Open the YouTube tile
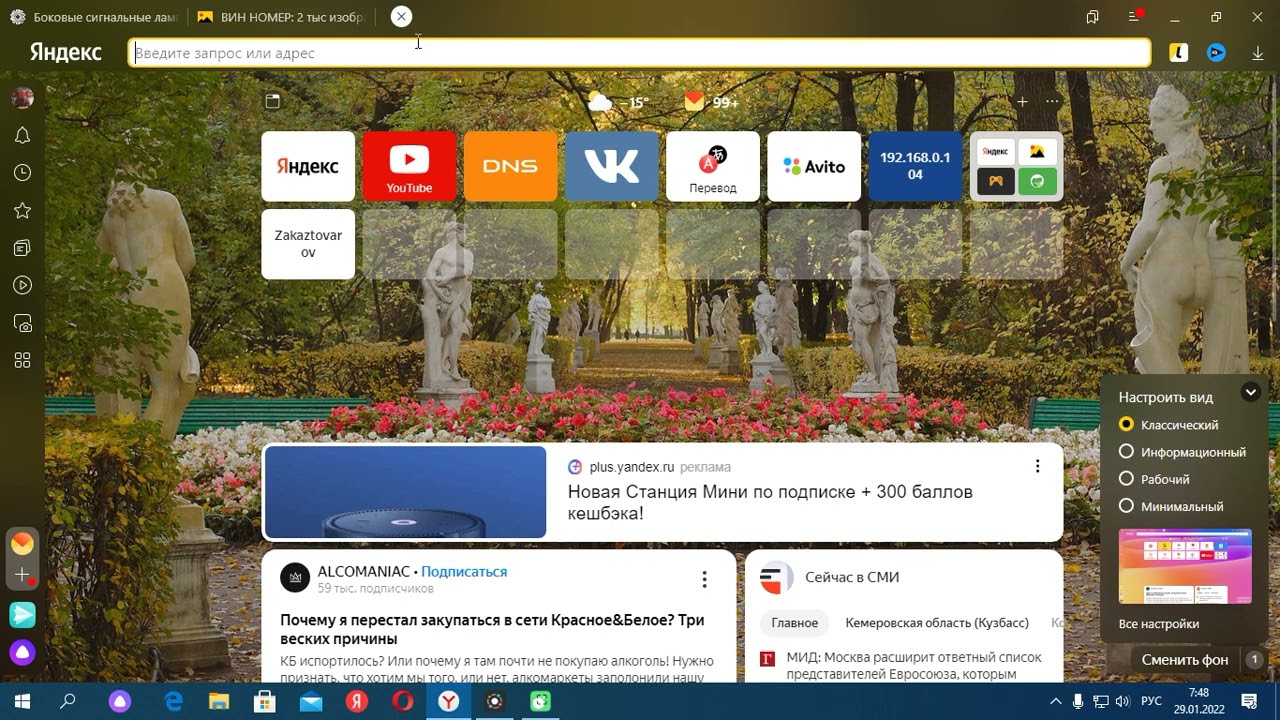The image size is (1280, 720). [409, 166]
